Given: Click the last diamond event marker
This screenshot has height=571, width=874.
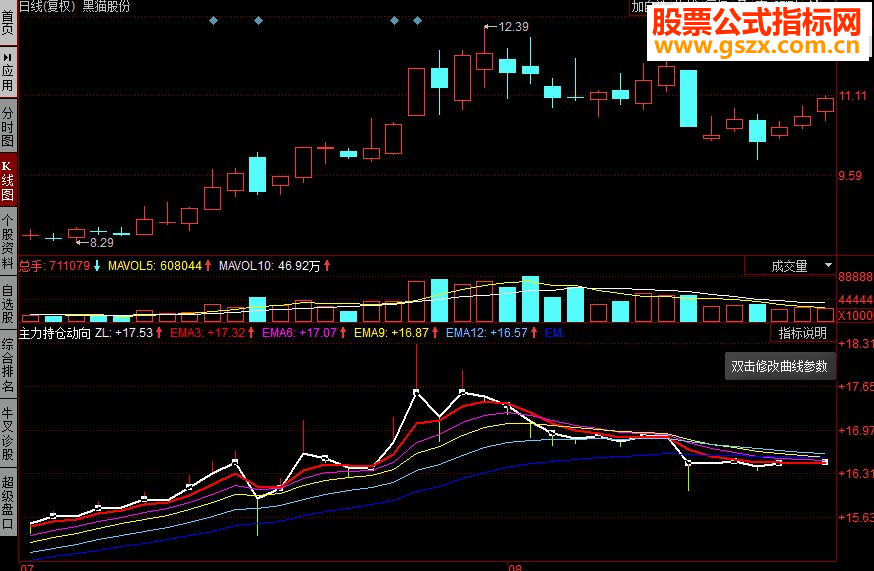Looking at the screenshot, I should 417,21.
